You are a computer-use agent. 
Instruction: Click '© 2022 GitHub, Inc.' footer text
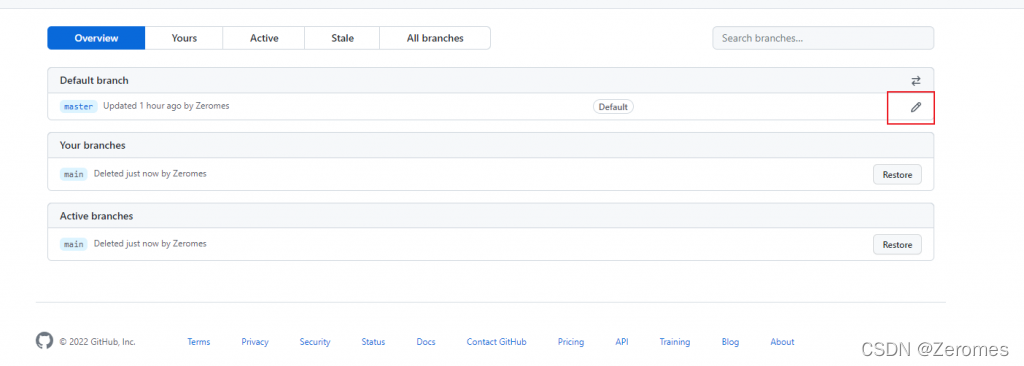pos(97,342)
